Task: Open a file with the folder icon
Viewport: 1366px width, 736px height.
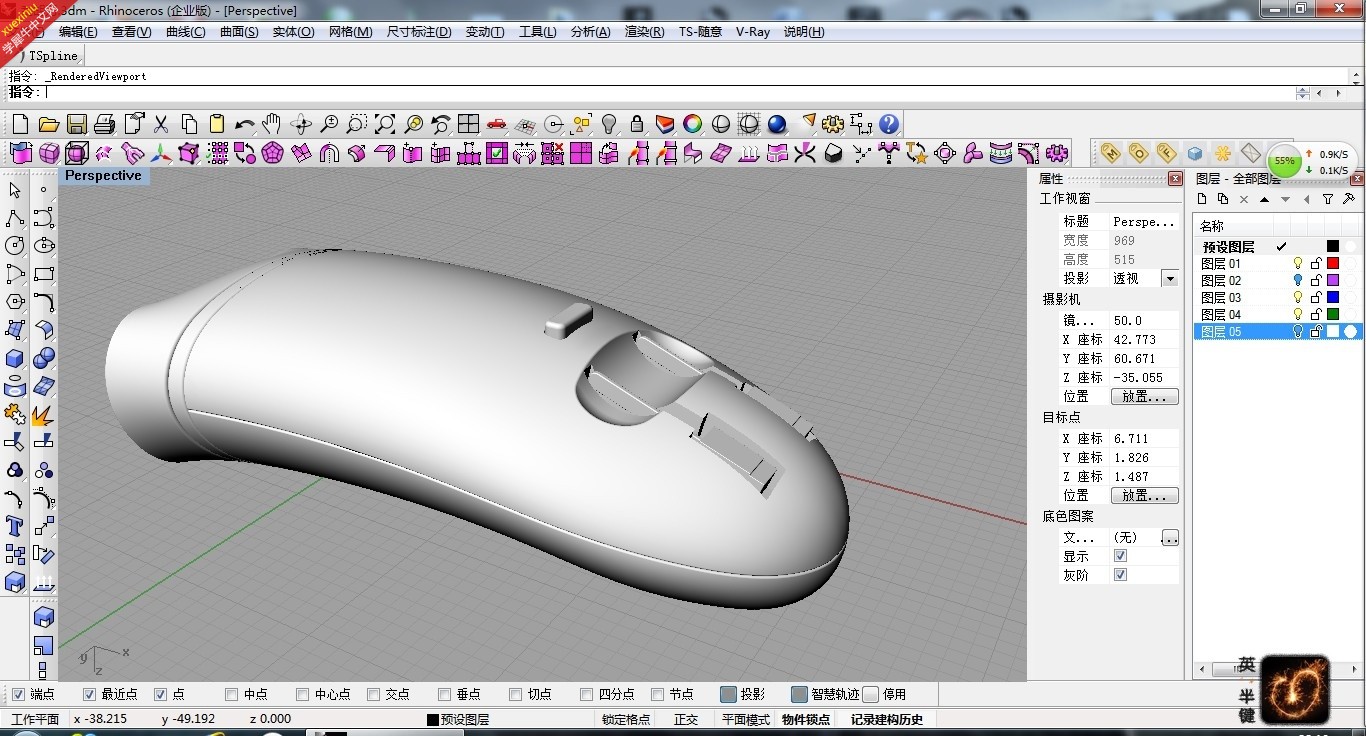Action: coord(48,124)
